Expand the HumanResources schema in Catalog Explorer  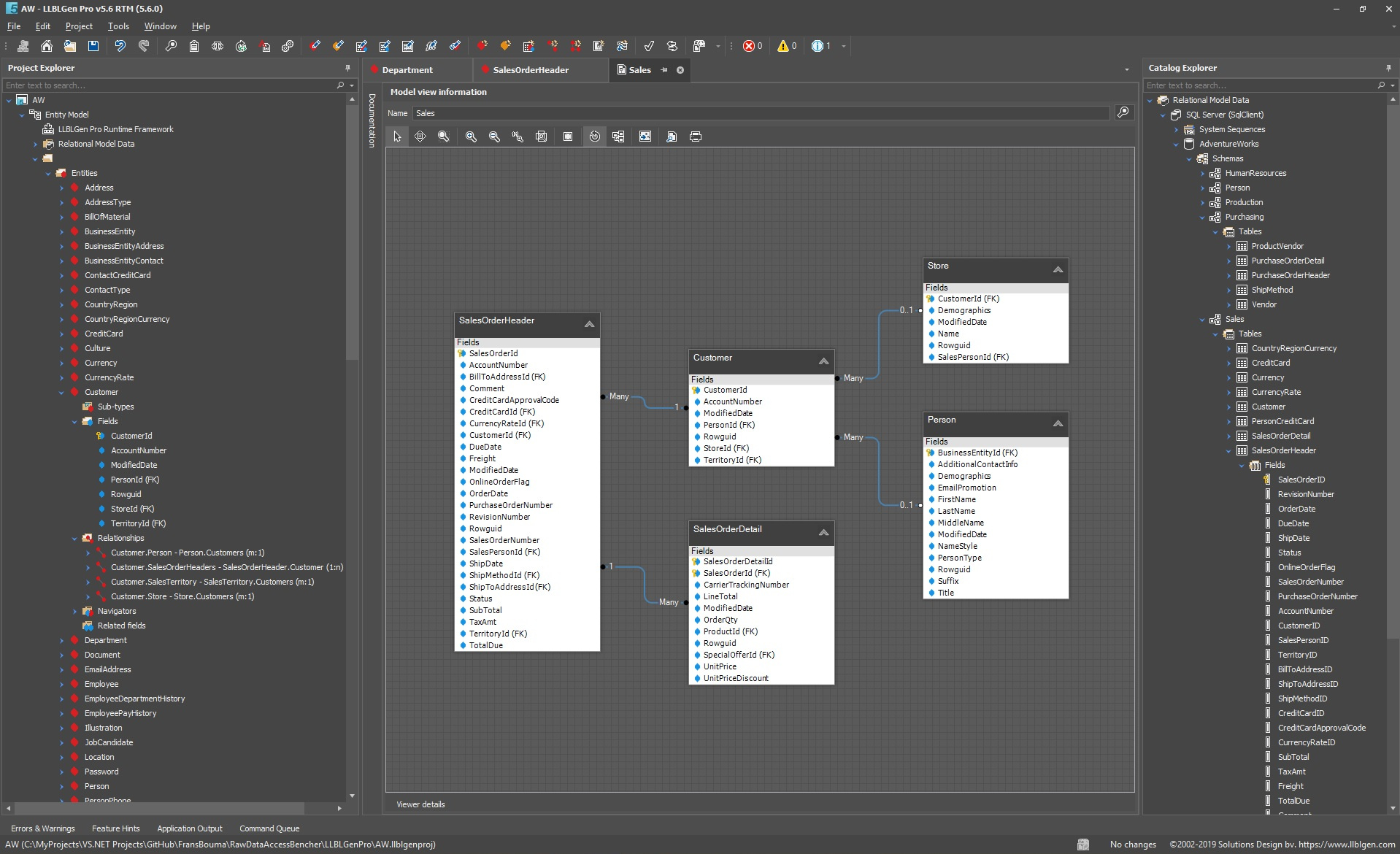point(1203,173)
